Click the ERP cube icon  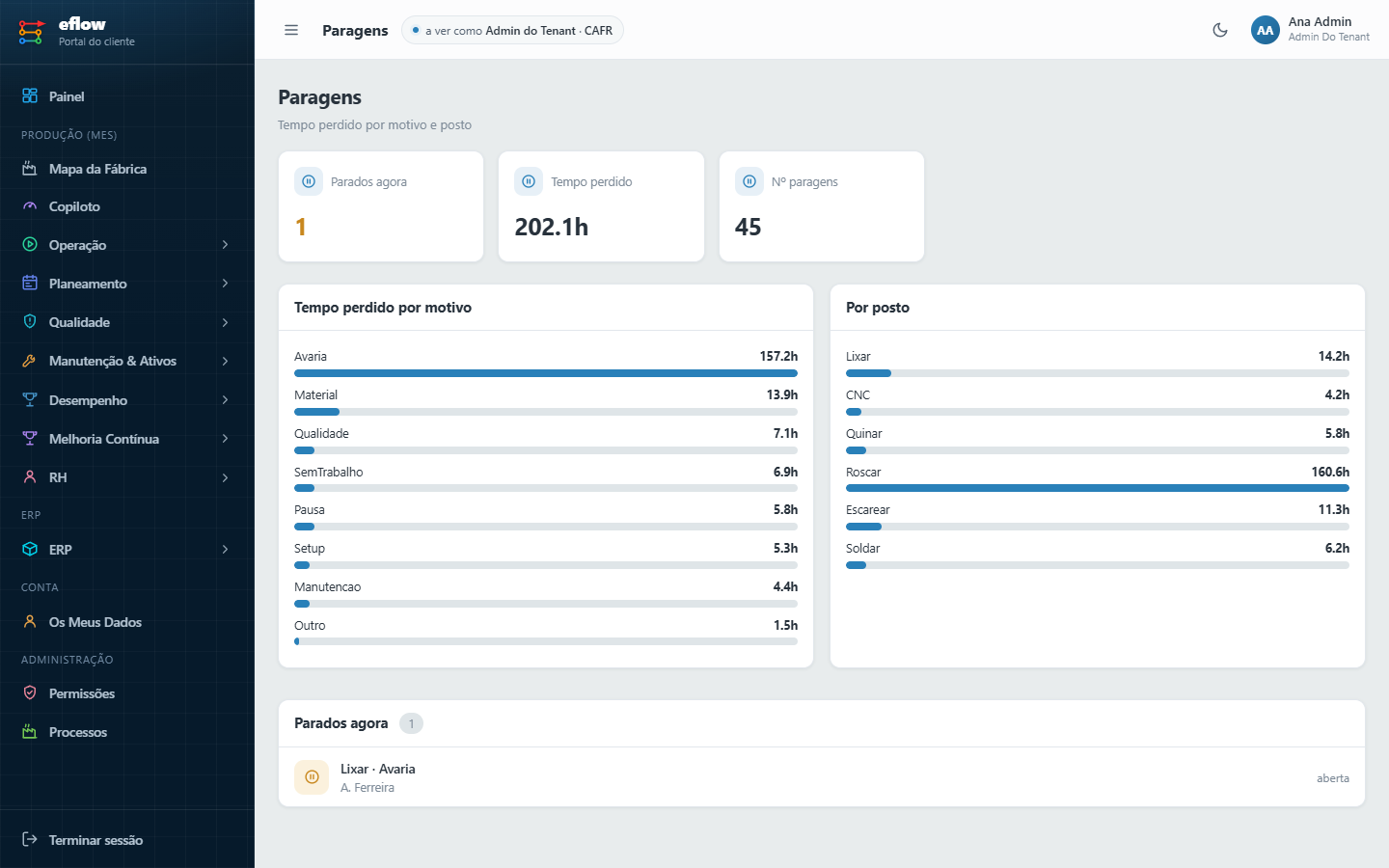[30, 550]
